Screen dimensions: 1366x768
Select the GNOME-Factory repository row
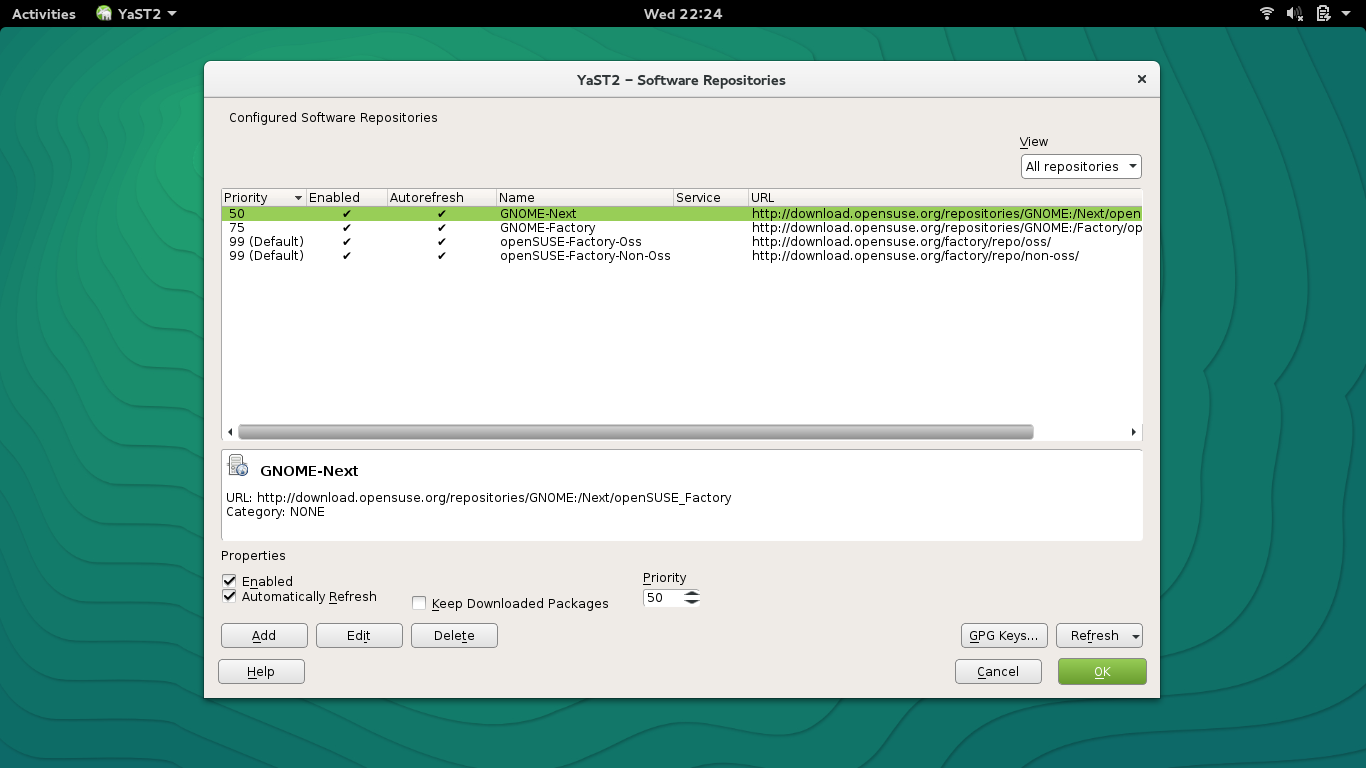pos(681,228)
